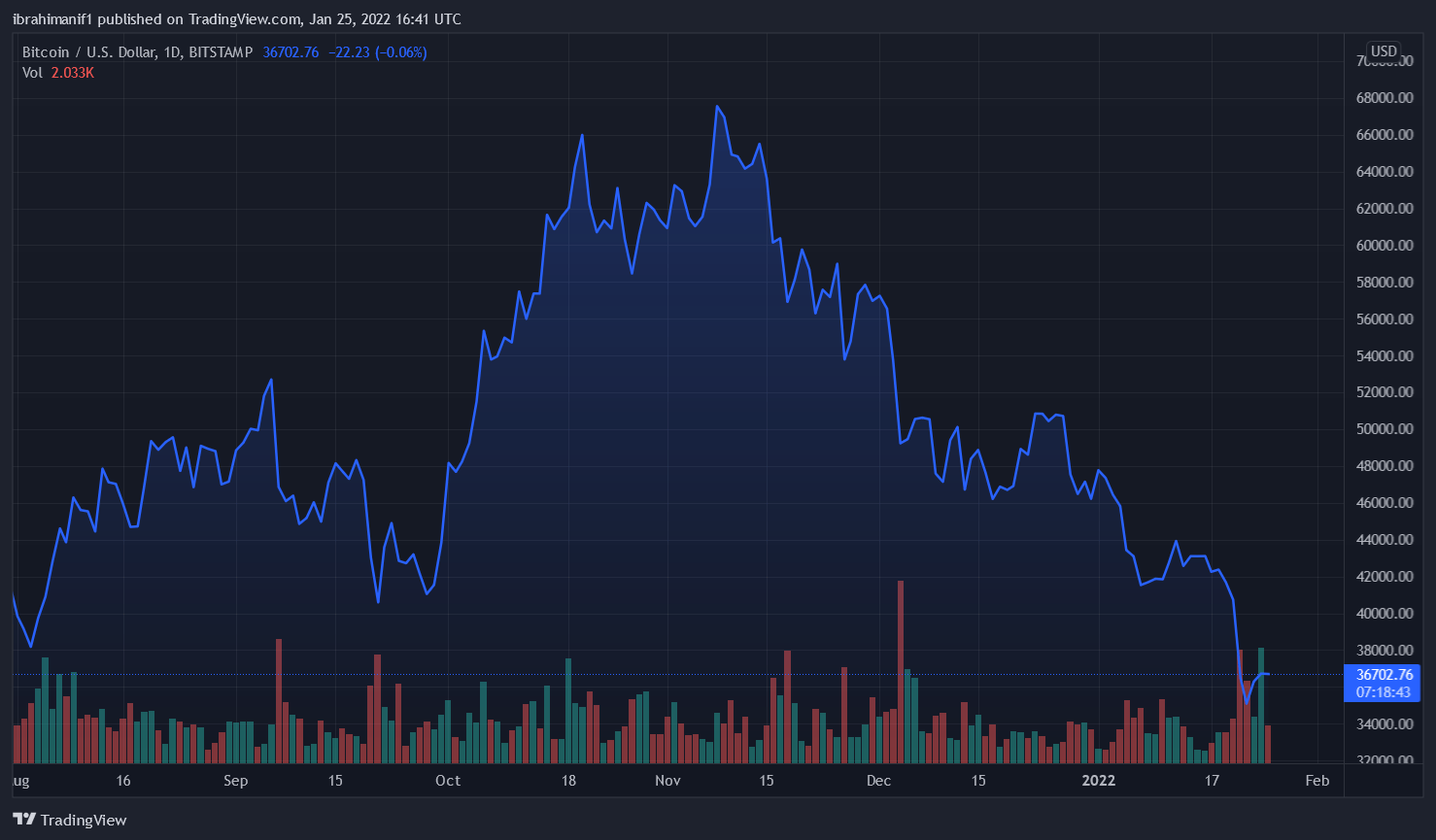1436x840 pixels.
Task: Click the TradingView logo icon
Action: pos(24,820)
